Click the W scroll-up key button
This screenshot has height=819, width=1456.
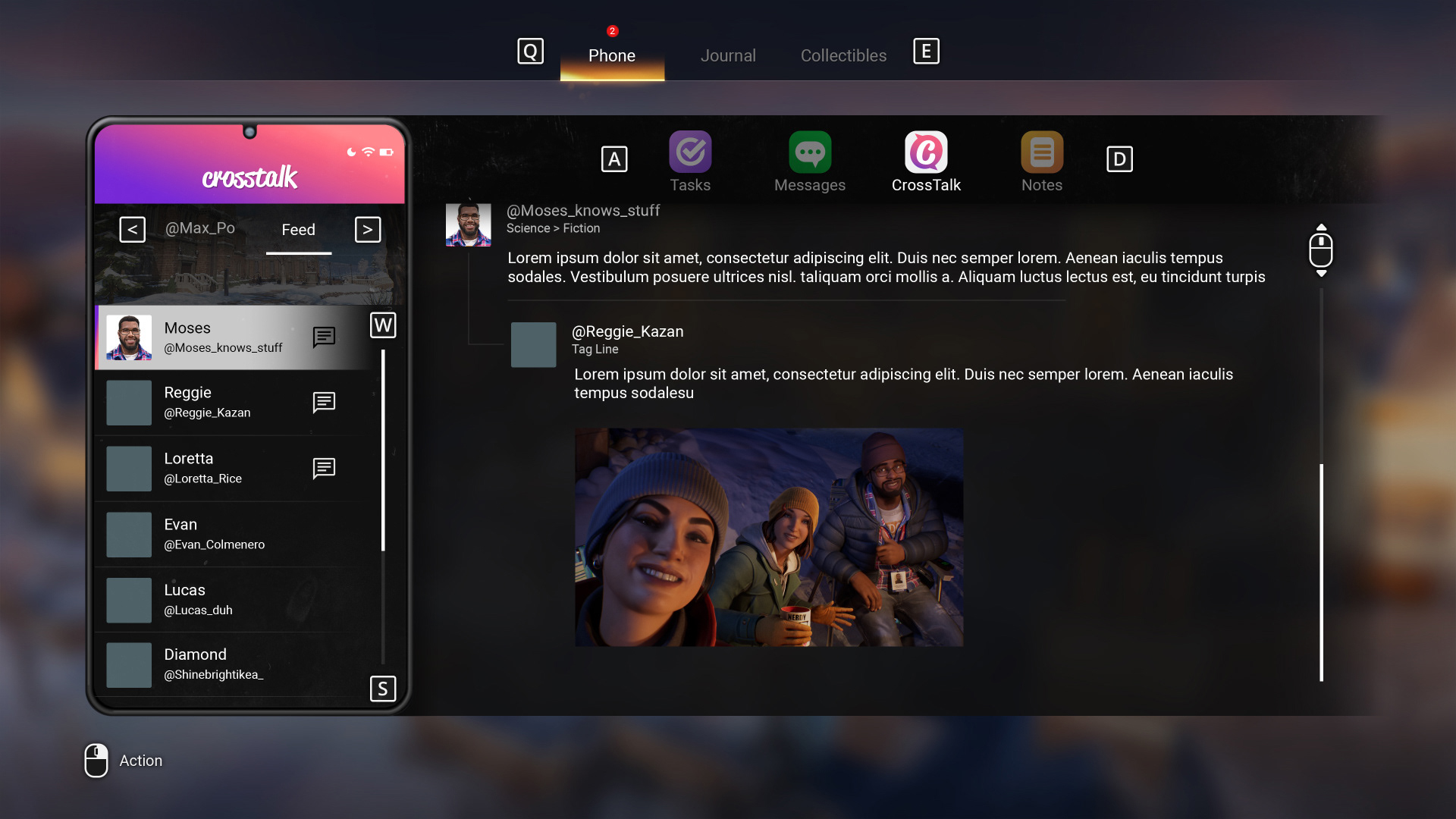(383, 325)
